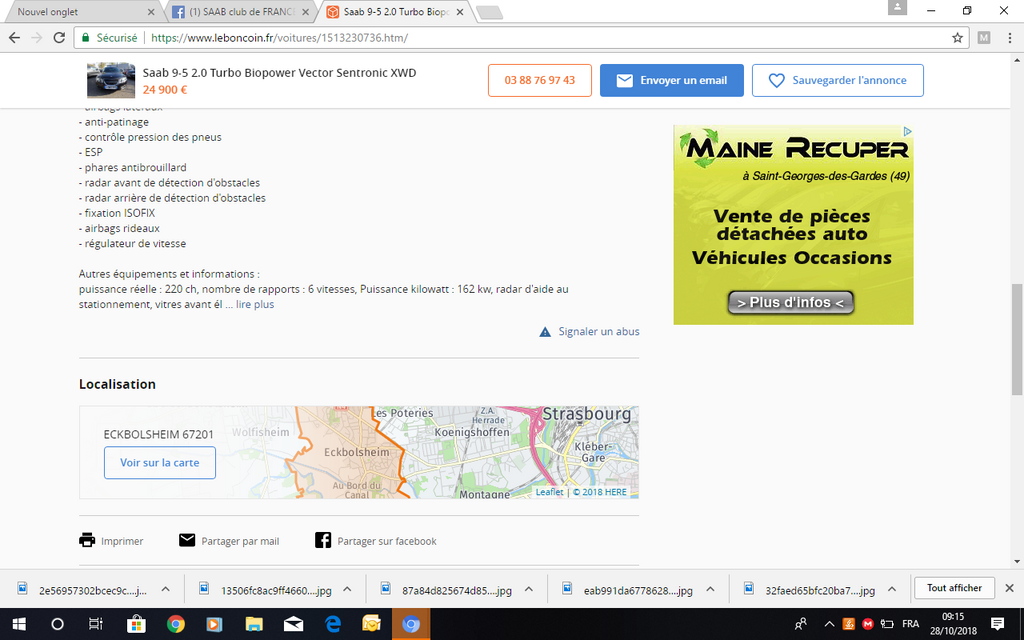1024x640 pixels.
Task: Open File Explorer from the taskbar
Action: pos(254,624)
